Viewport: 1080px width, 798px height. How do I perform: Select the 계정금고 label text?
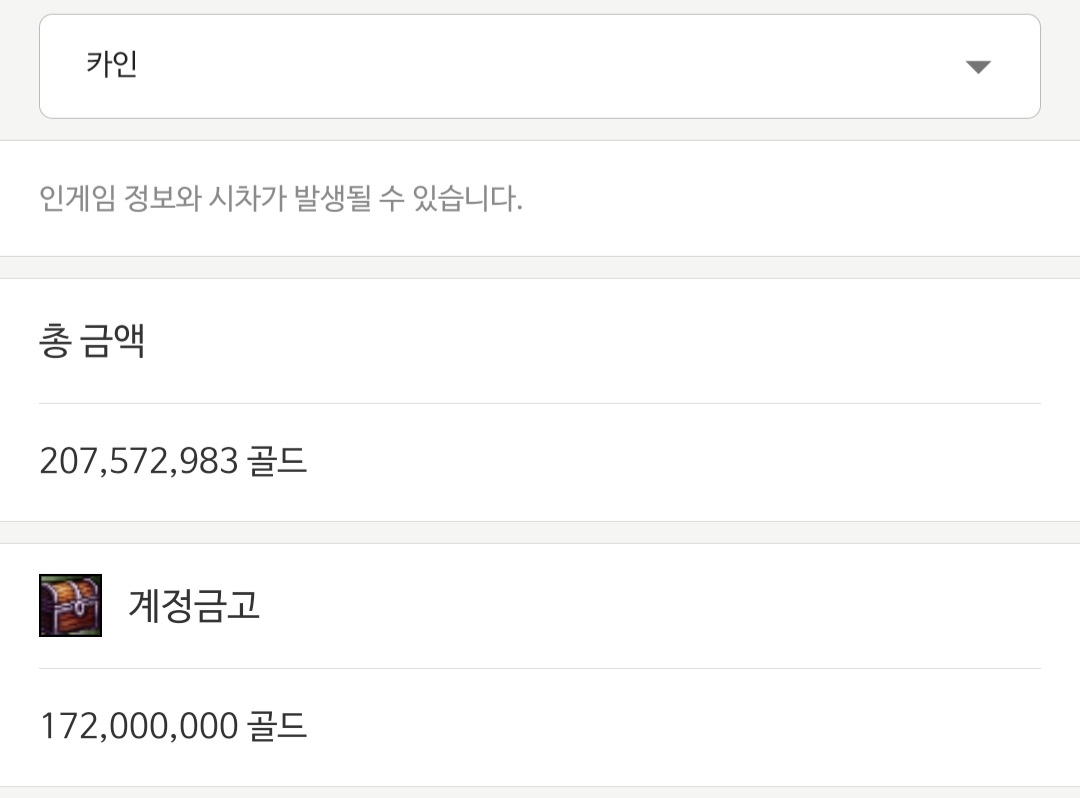pos(194,606)
